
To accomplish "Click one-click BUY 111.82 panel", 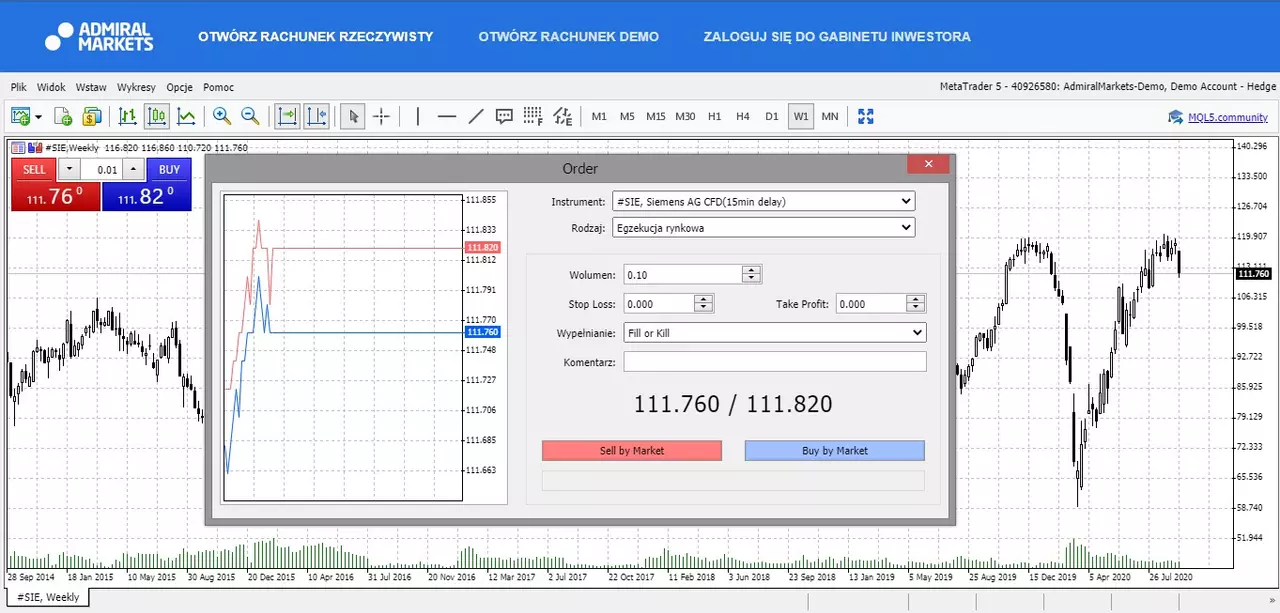I will pos(146,196).
